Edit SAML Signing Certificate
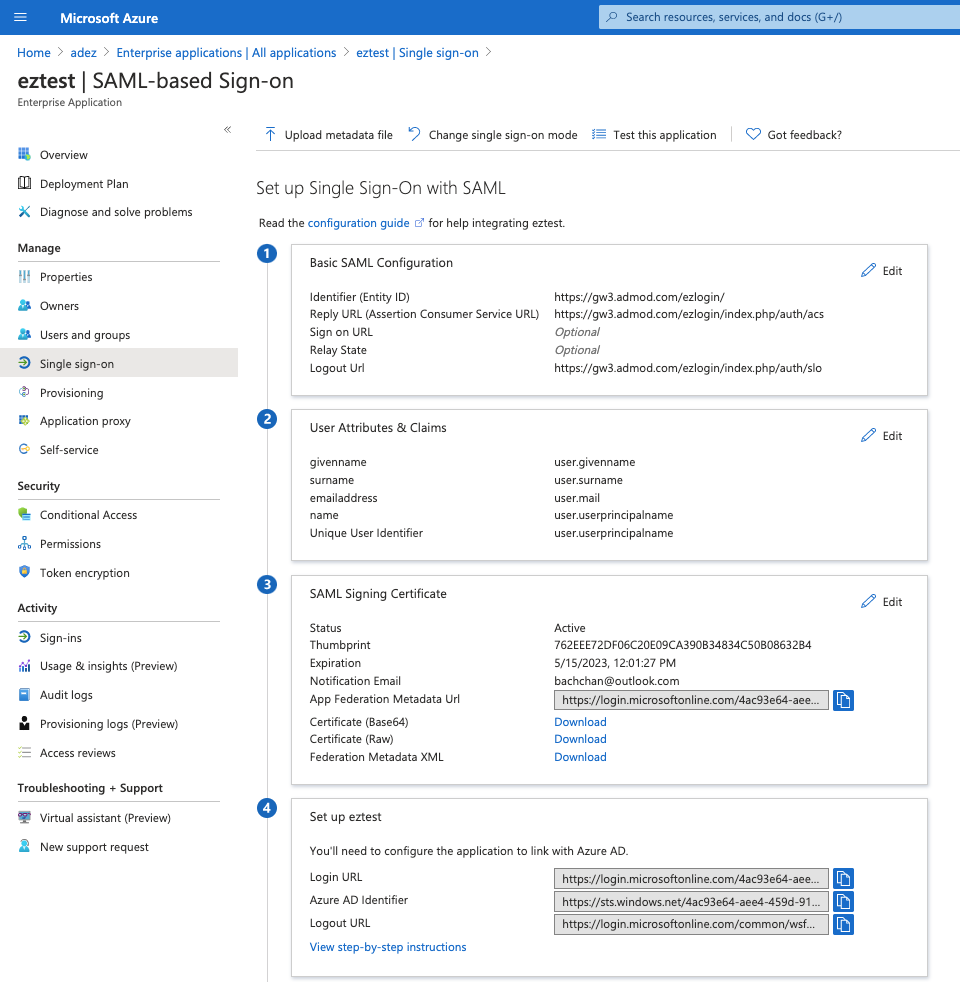The image size is (960, 982). [882, 601]
